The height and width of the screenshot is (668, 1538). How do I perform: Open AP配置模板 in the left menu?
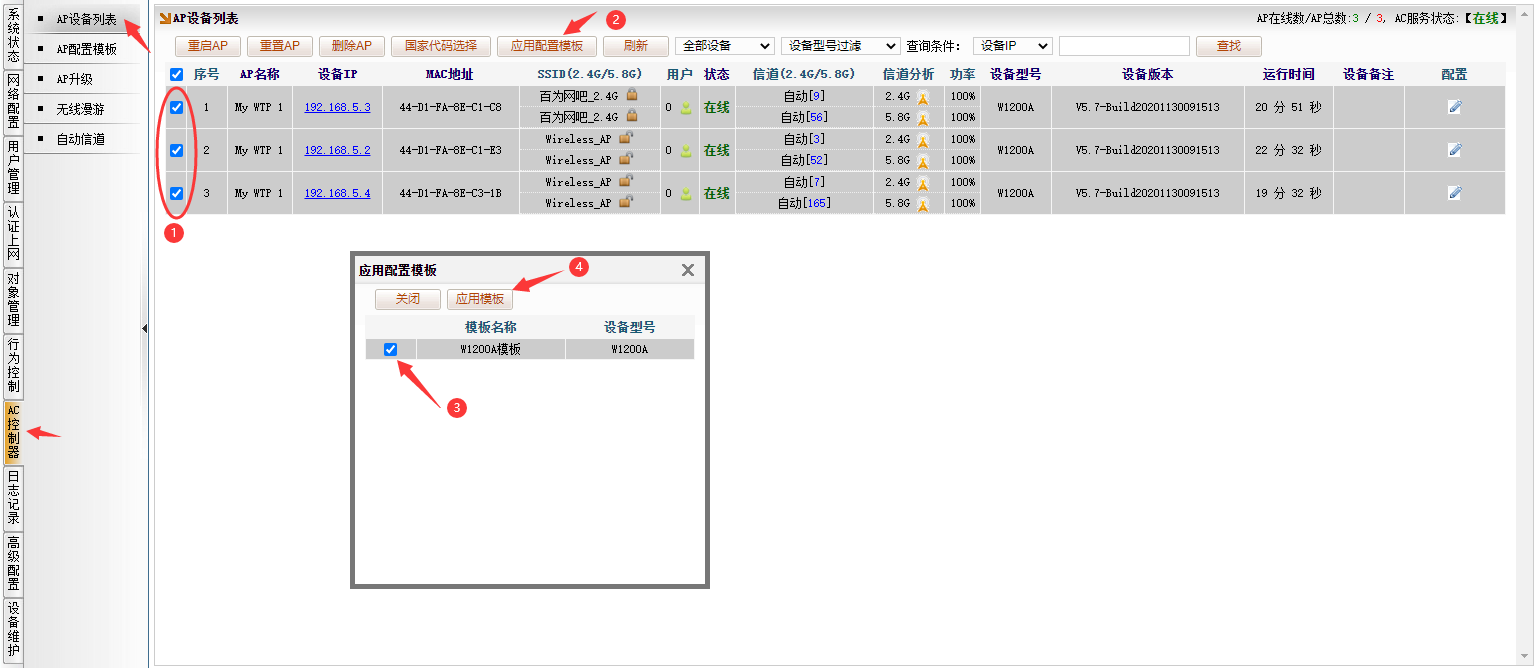[86, 49]
